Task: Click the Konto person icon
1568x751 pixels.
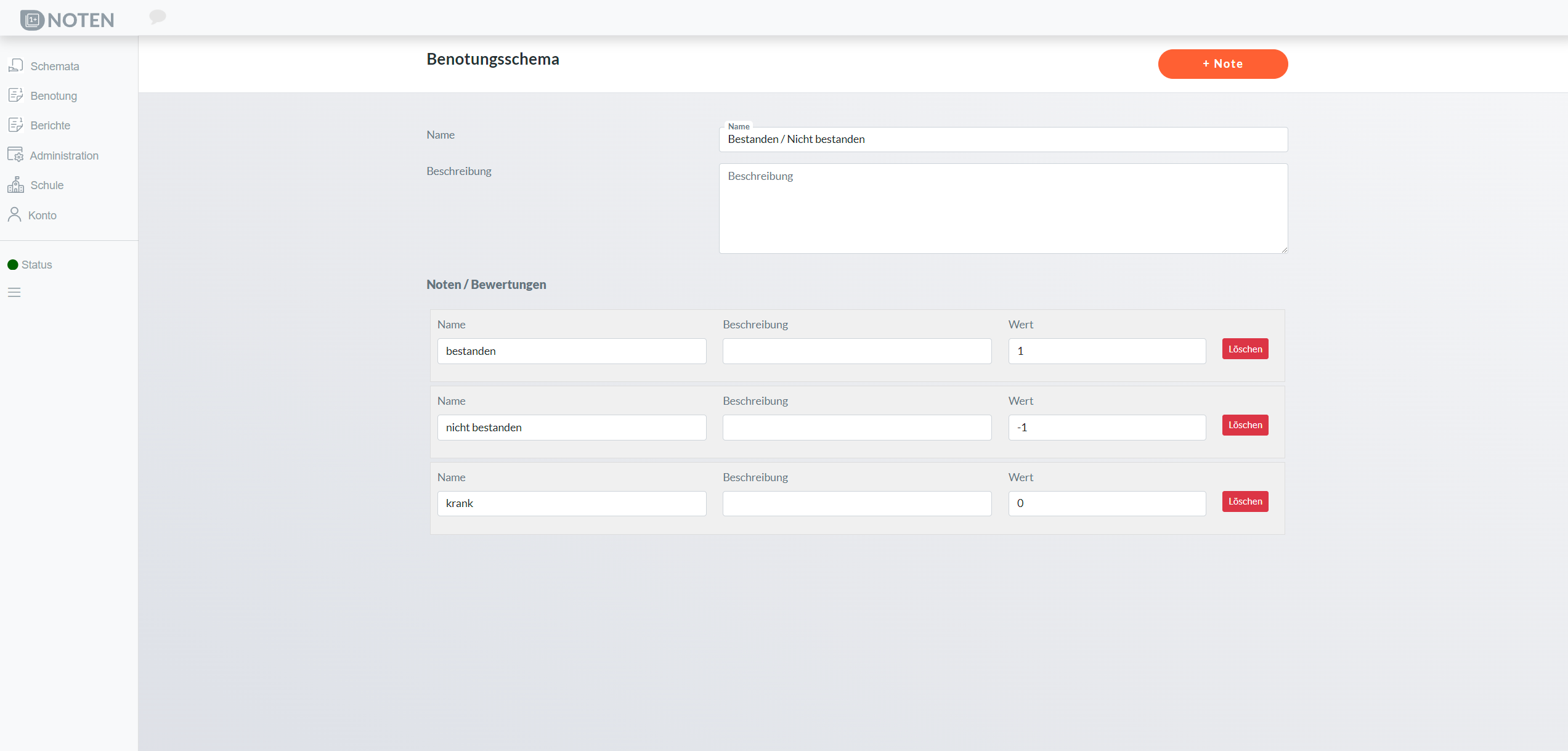Action: tap(15, 214)
